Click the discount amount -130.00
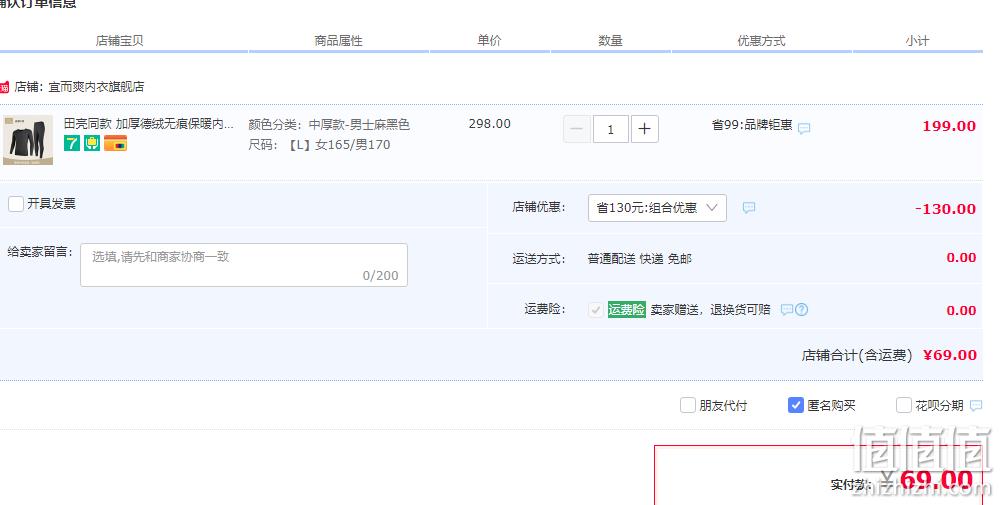This screenshot has width=1001, height=505. tap(945, 209)
